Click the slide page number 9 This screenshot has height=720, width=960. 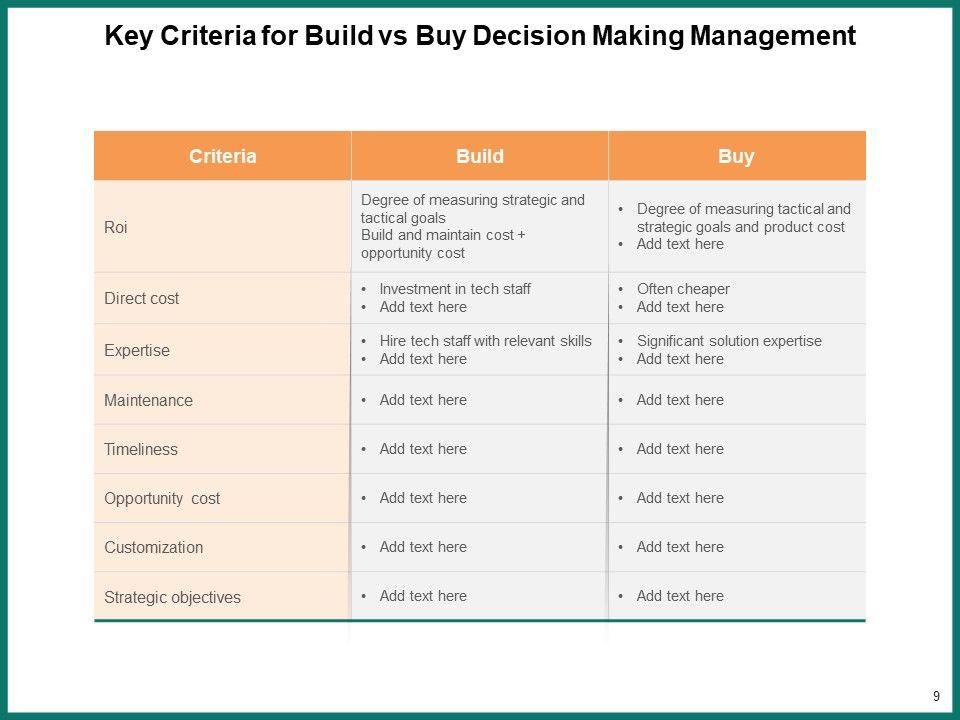[x=936, y=696]
